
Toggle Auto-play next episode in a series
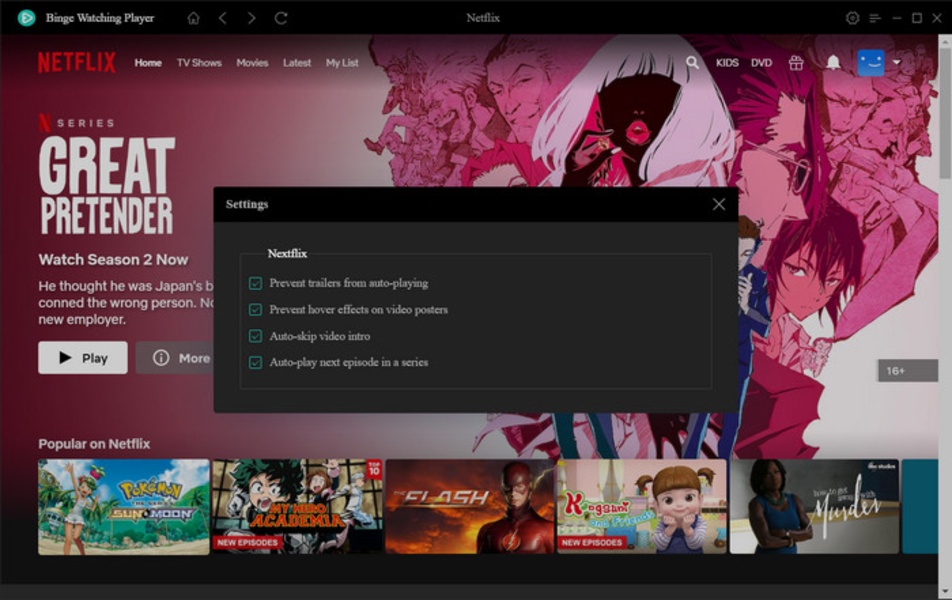pos(256,362)
